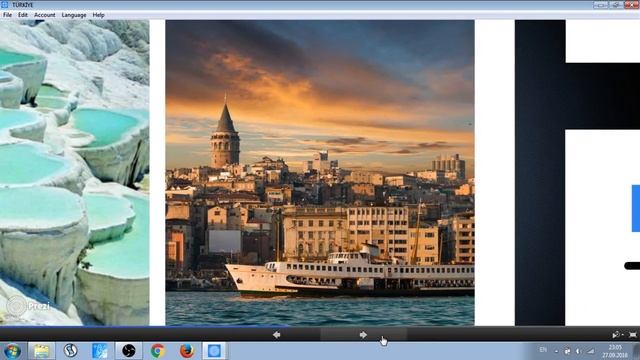The image size is (640, 360).
Task: Click the EN language indicator in tray
Action: click(x=543, y=350)
